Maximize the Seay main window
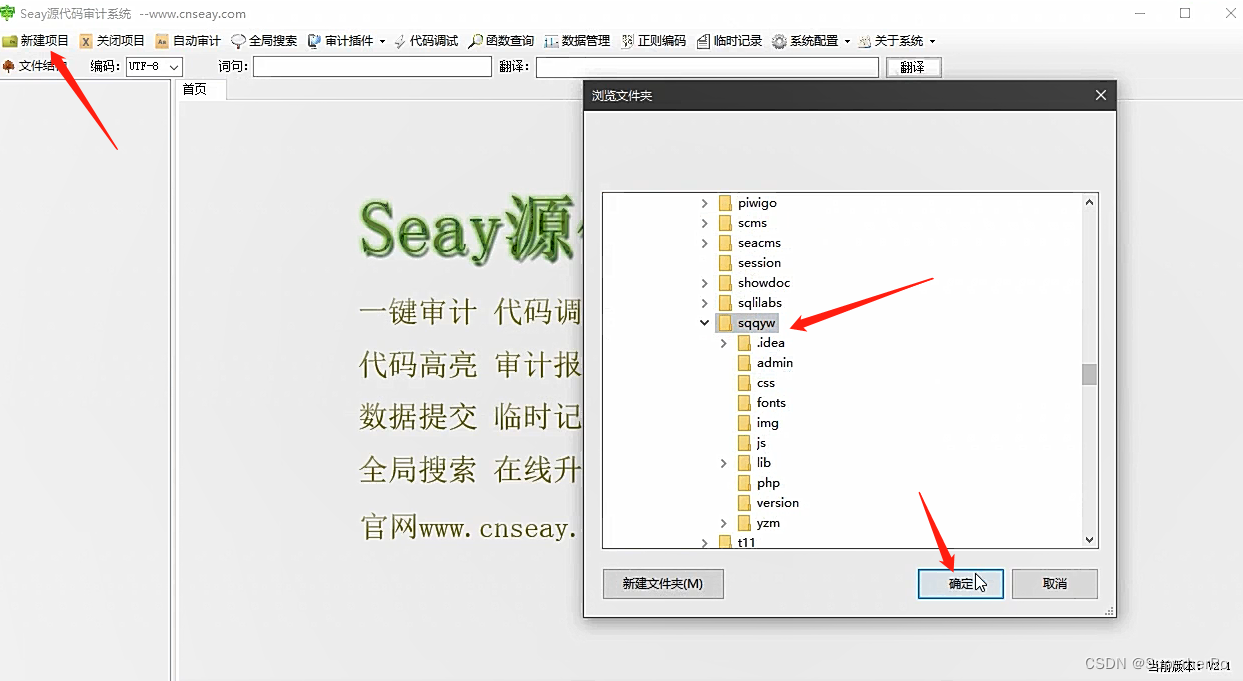Screen dimensions: 1243x681 point(1185,13)
